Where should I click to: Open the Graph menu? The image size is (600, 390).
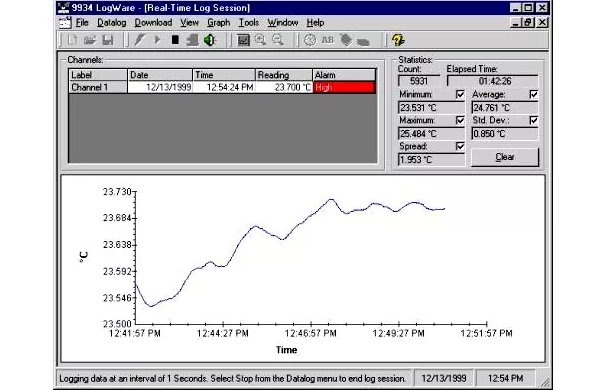coord(218,23)
